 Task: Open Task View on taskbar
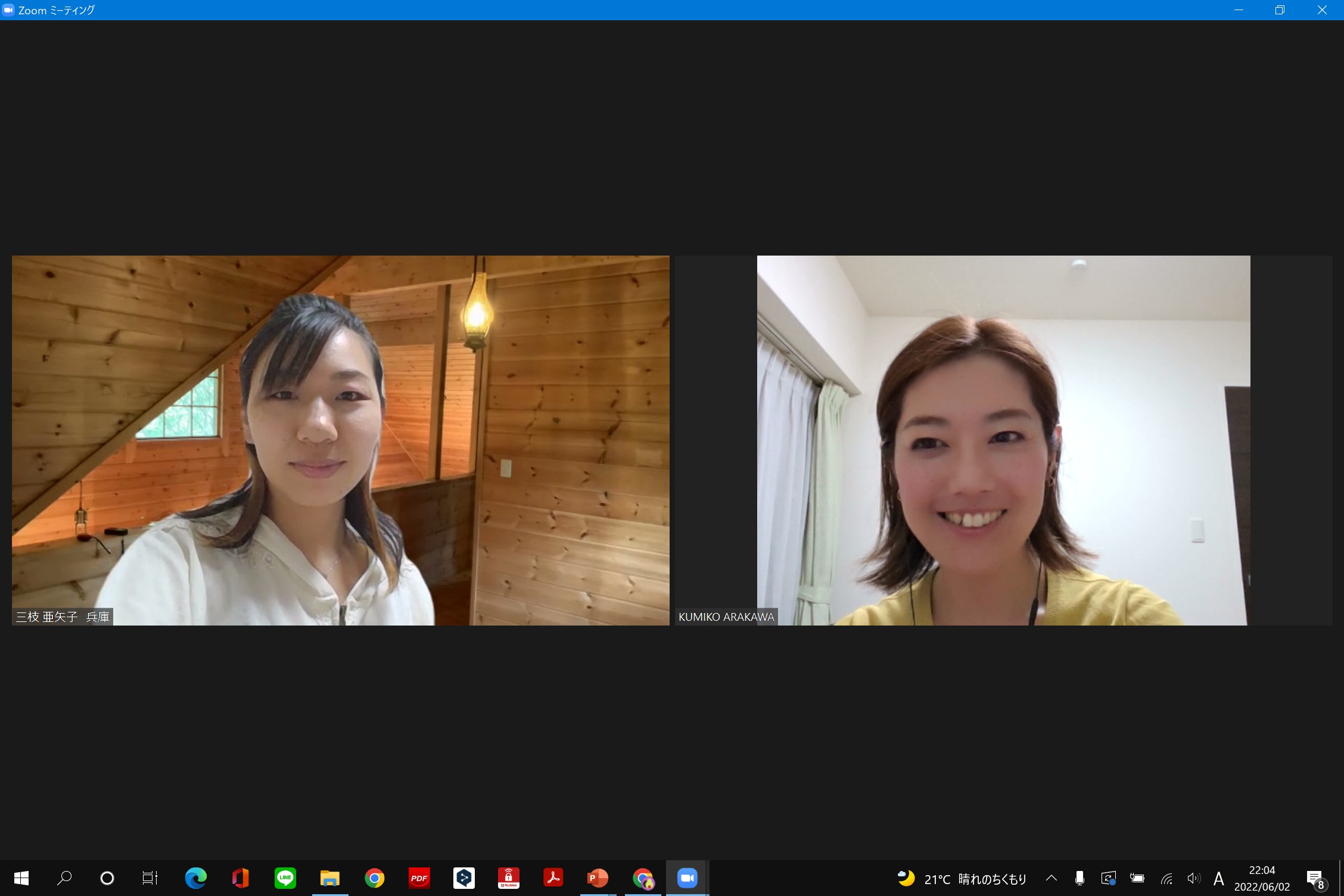pos(150,878)
